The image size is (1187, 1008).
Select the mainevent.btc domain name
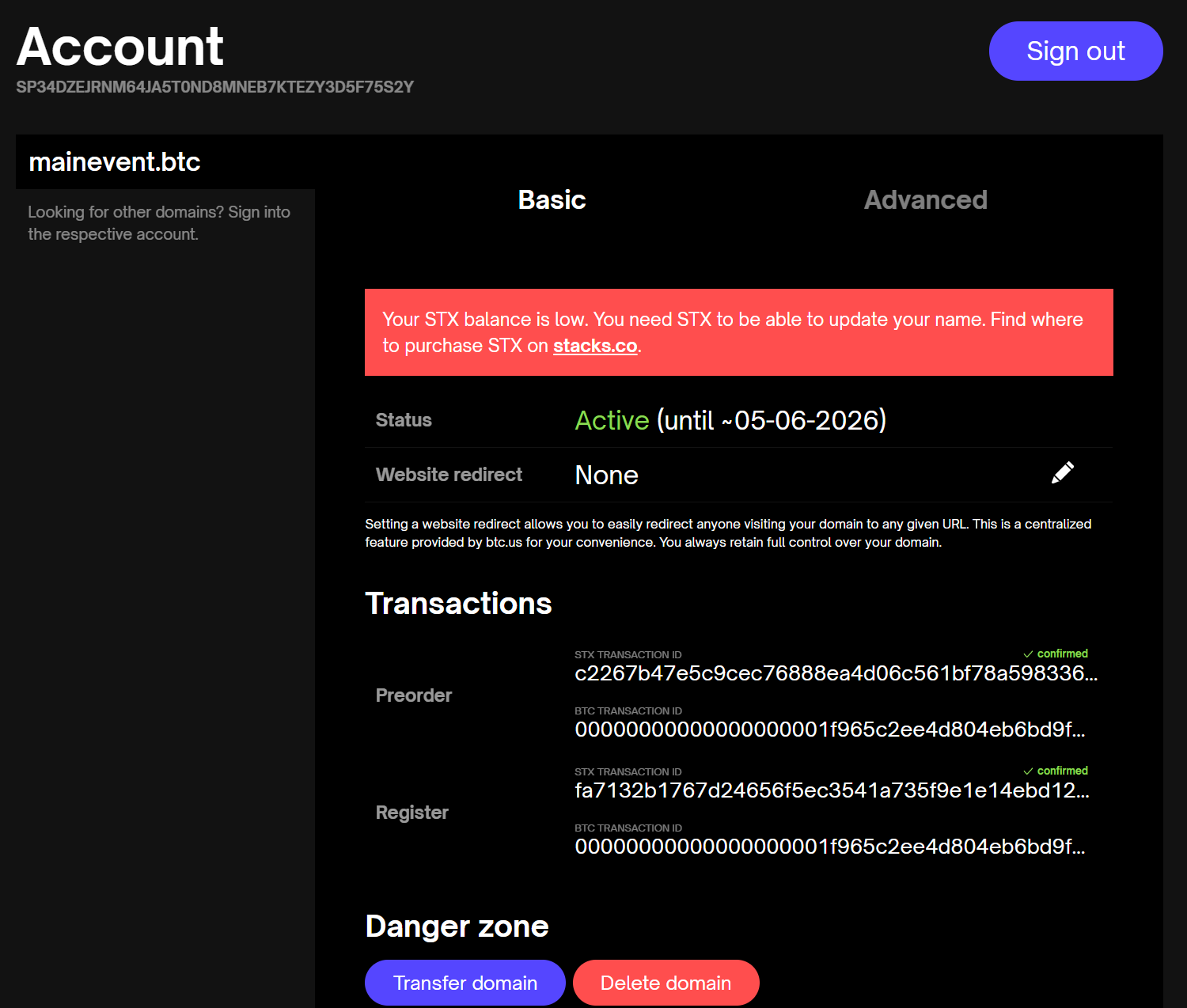[114, 161]
